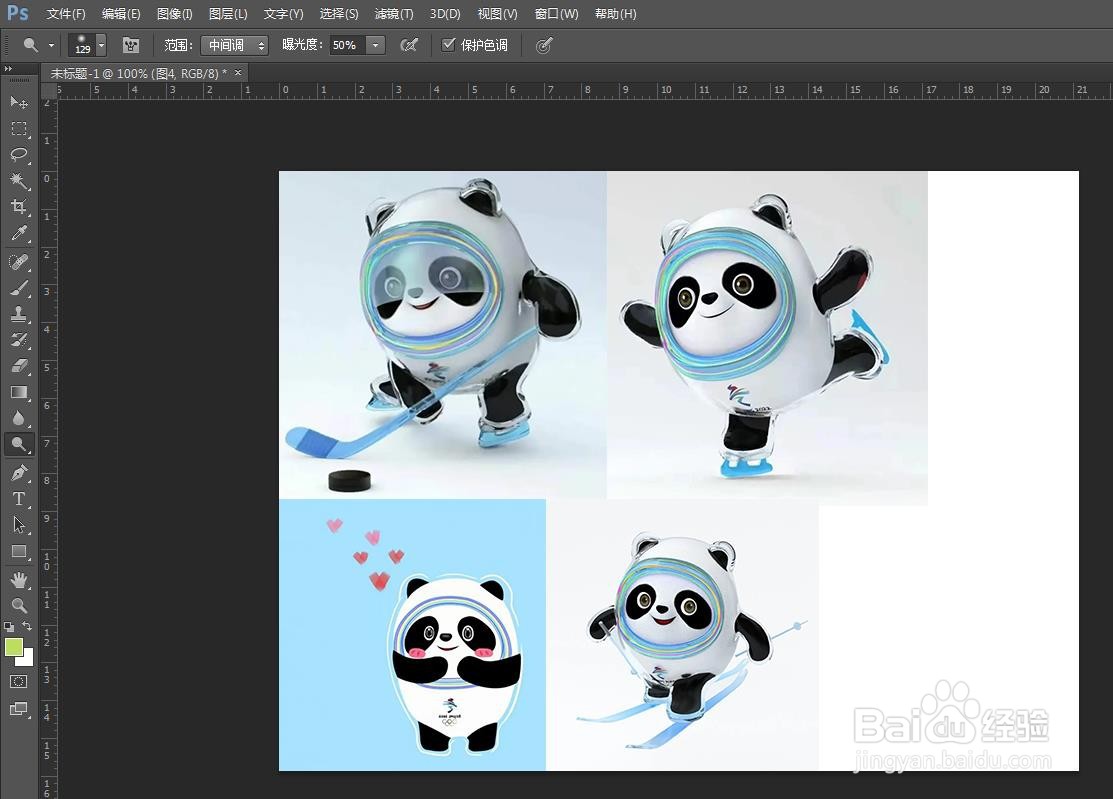This screenshot has width=1113, height=799.
Task: Toggle Quick Mask mode
Action: (19, 682)
